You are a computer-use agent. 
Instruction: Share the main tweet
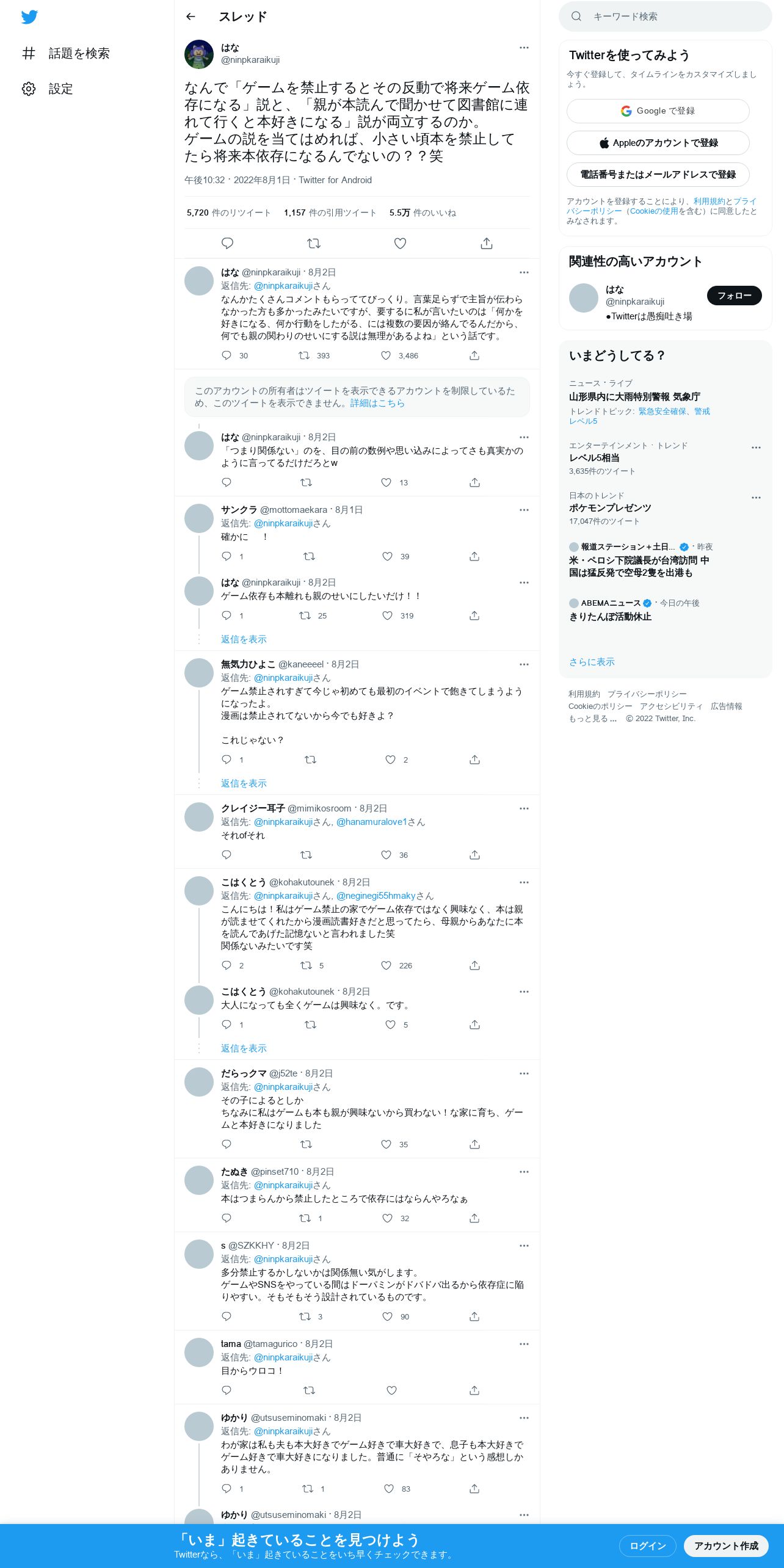pos(487,243)
